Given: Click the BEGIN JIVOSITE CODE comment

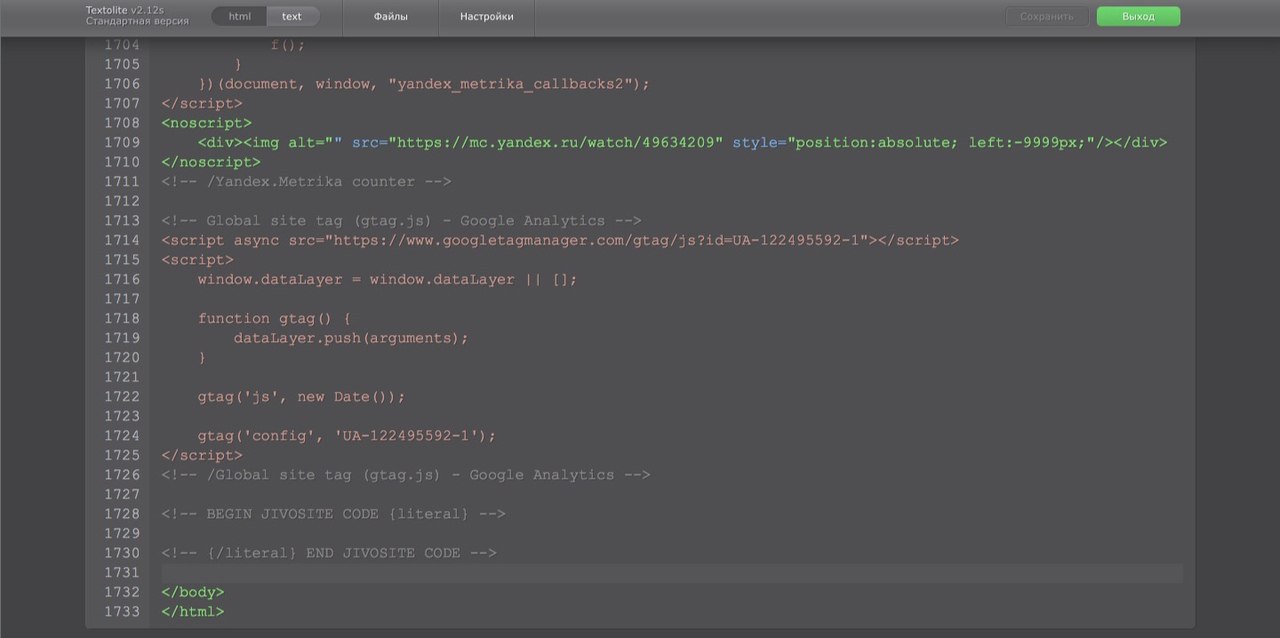Looking at the screenshot, I should (333, 514).
